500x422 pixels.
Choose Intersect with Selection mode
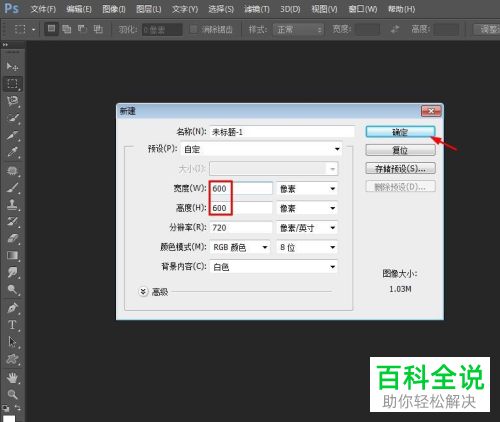pyautogui.click(x=98, y=29)
